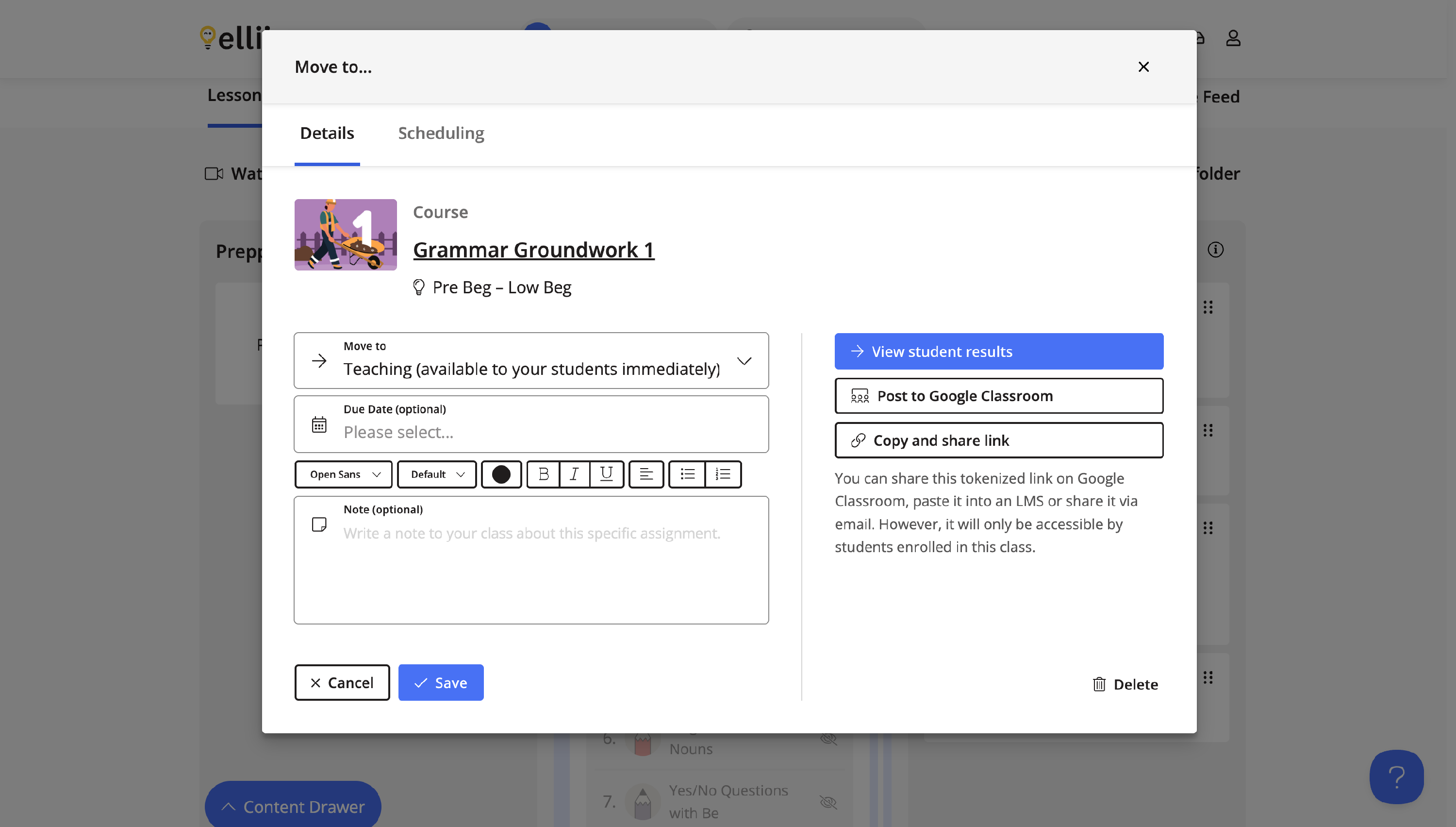Toggle visibility of Yes/No Questions lesson
The width and height of the screenshot is (1456, 827).
tap(828, 801)
